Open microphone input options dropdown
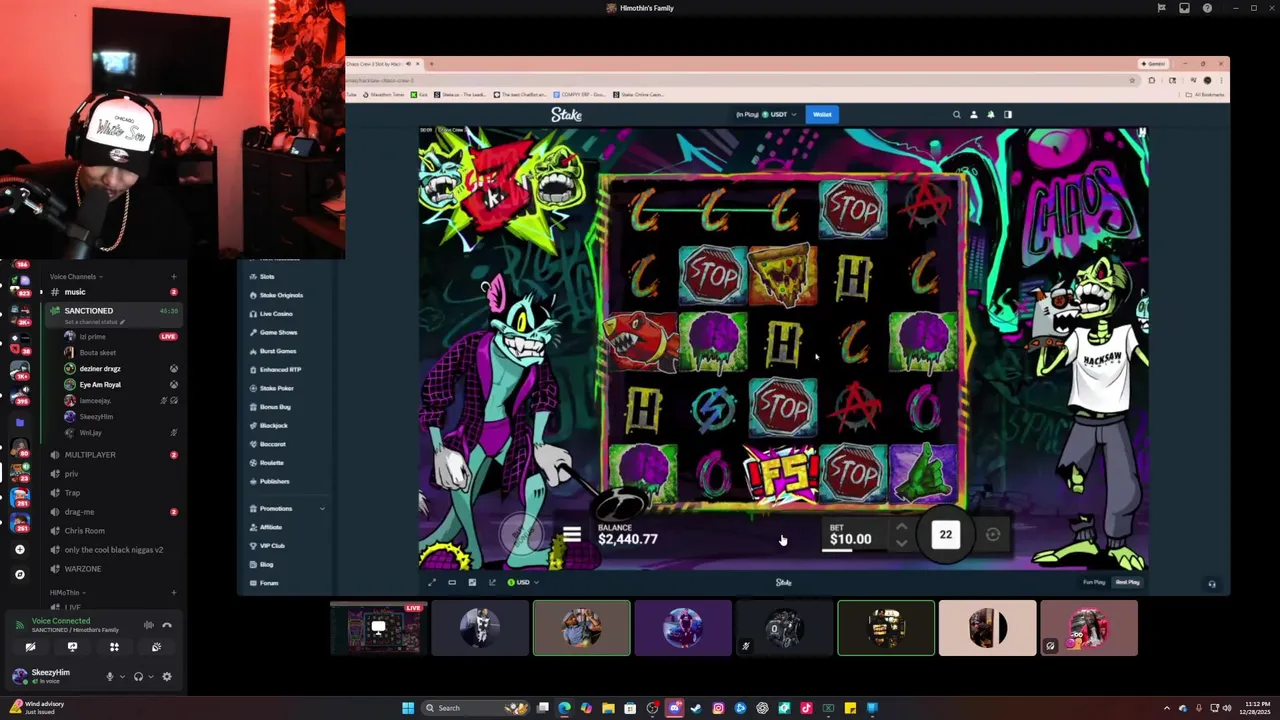The height and width of the screenshot is (720, 1280). tap(121, 677)
